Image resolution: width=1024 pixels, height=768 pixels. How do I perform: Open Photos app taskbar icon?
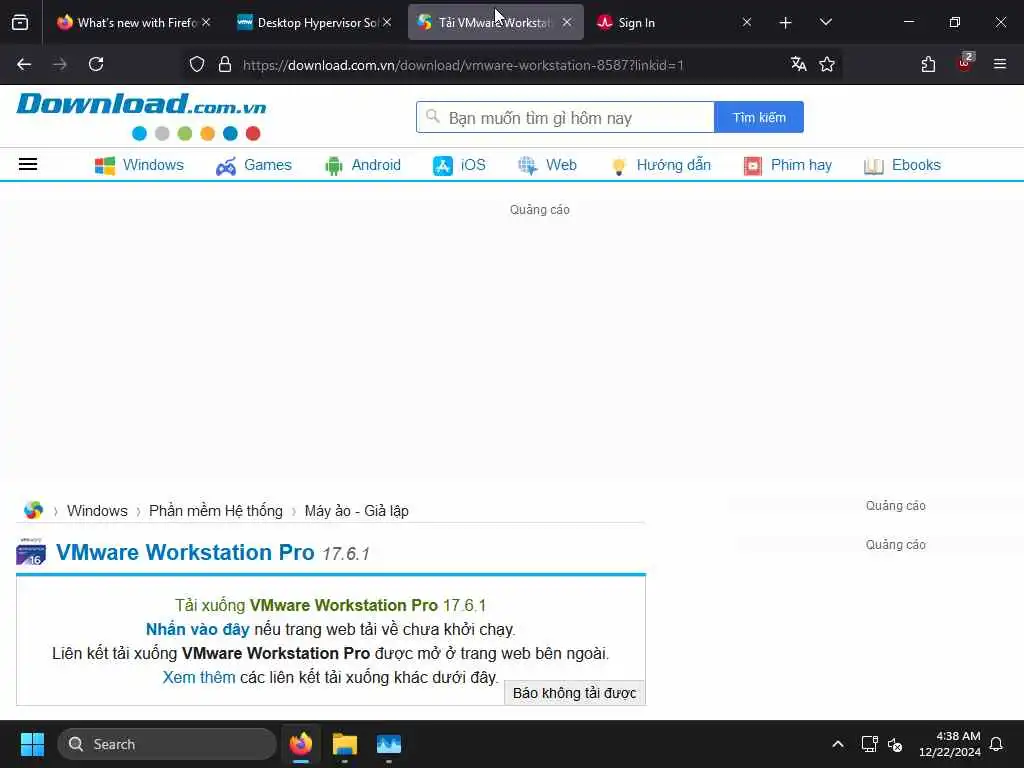pyautogui.click(x=389, y=744)
